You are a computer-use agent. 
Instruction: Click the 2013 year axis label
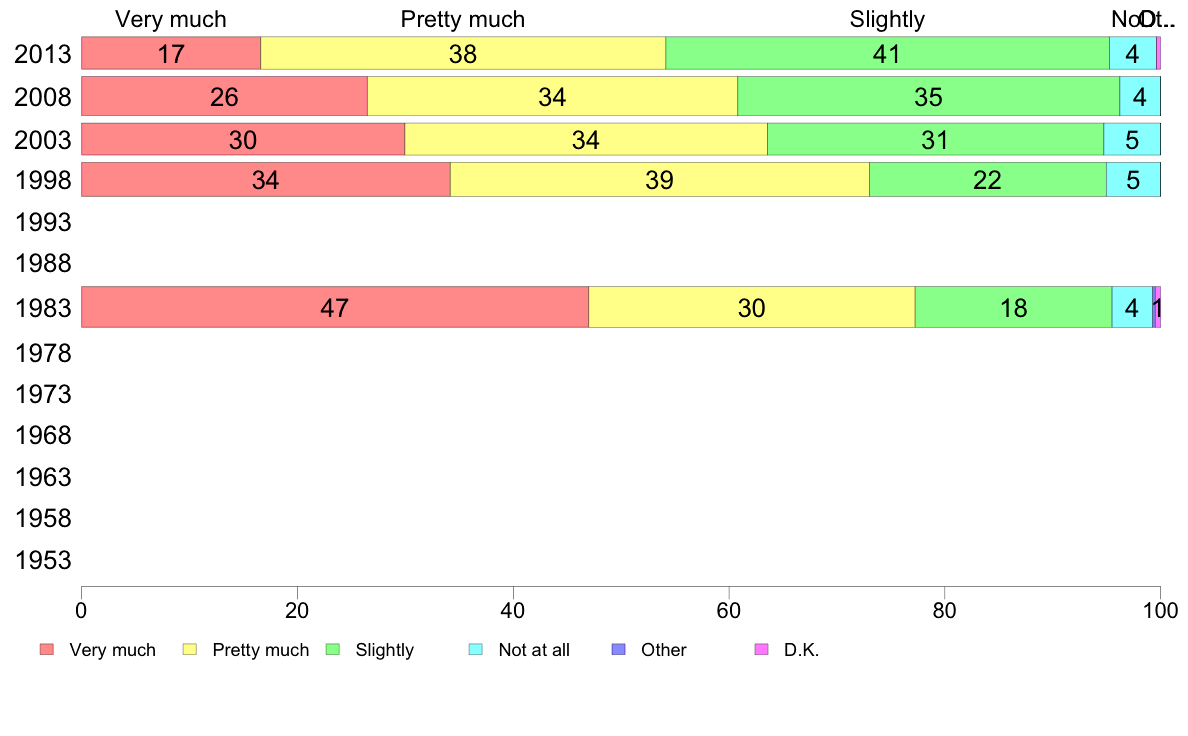click(x=42, y=54)
